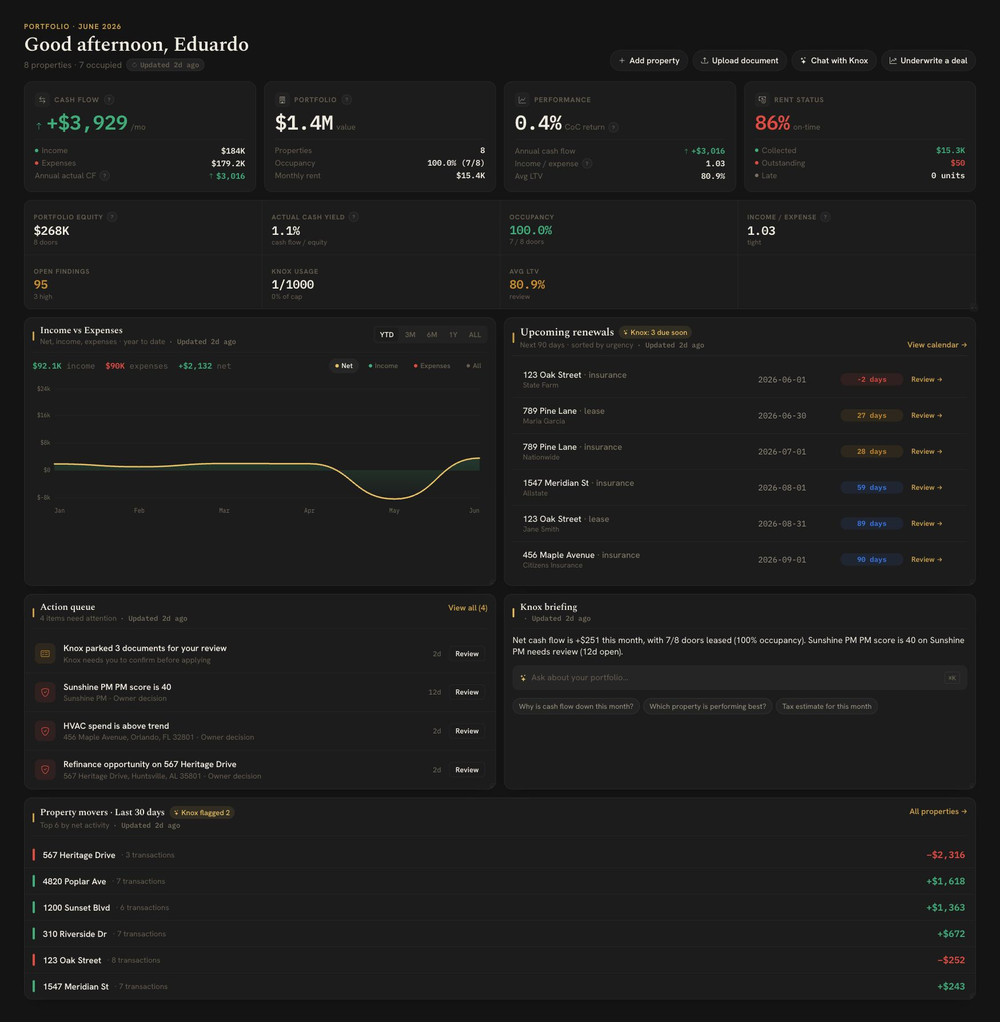Review 1547 Meridian St insurance renewal
The height and width of the screenshot is (1022, 1000).
926,488
